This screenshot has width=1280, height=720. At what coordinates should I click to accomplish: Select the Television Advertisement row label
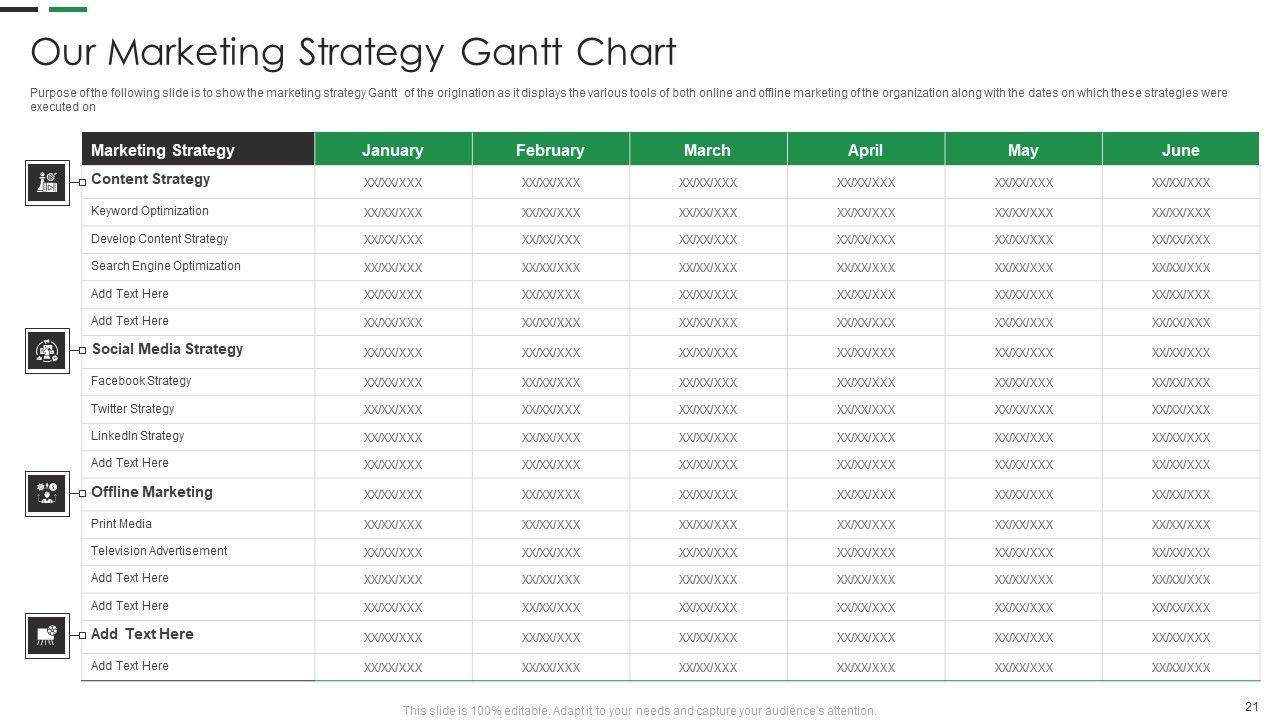point(158,551)
